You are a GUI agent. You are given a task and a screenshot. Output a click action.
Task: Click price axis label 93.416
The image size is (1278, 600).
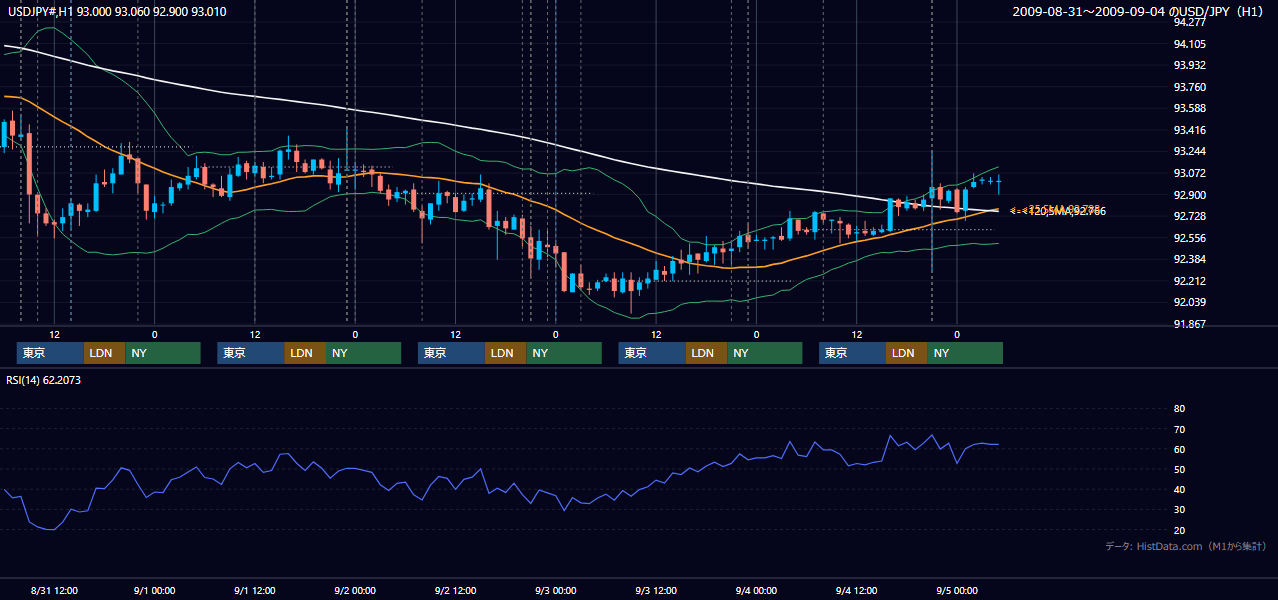pos(1189,130)
